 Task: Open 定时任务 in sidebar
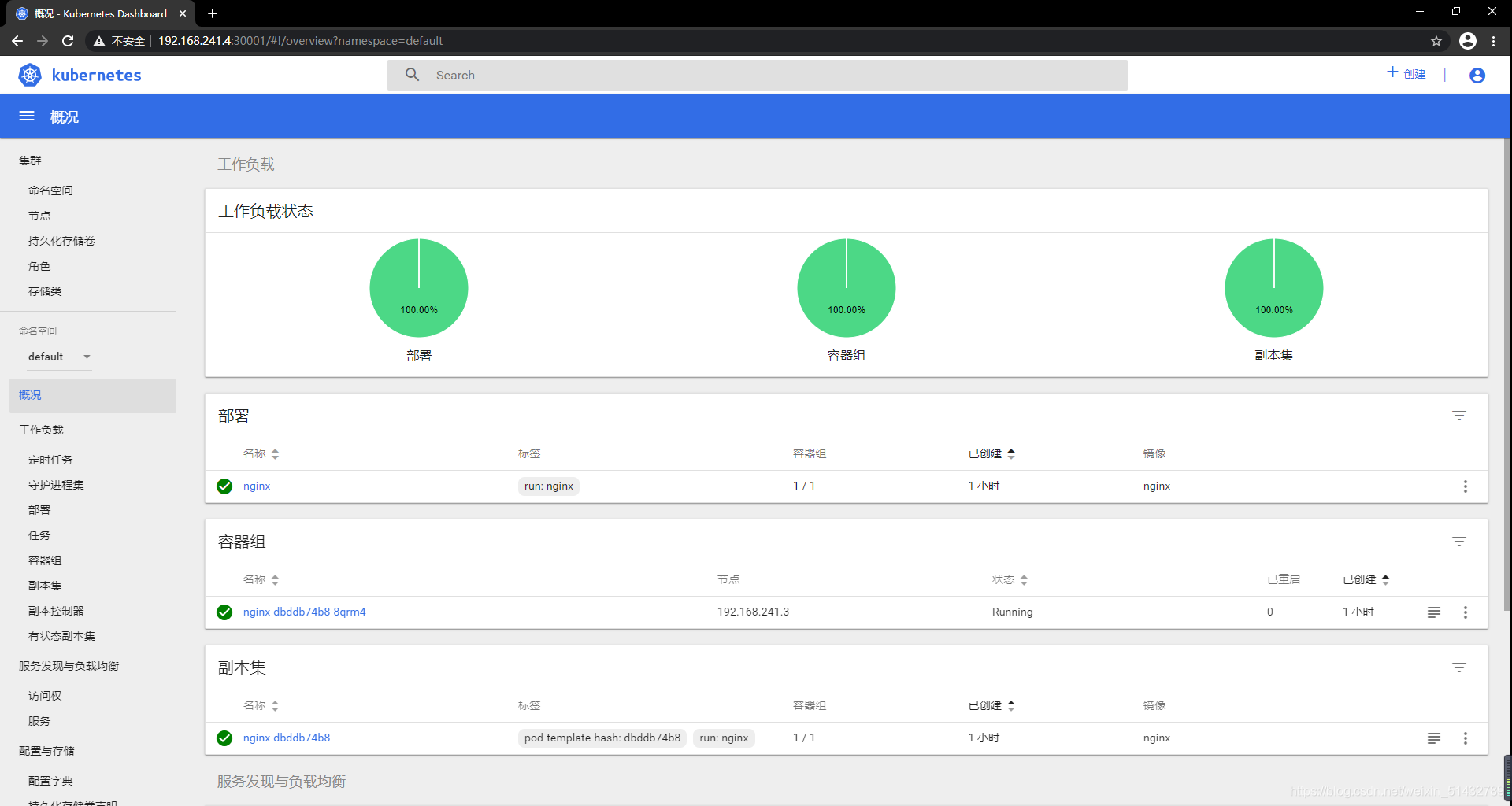(50, 460)
